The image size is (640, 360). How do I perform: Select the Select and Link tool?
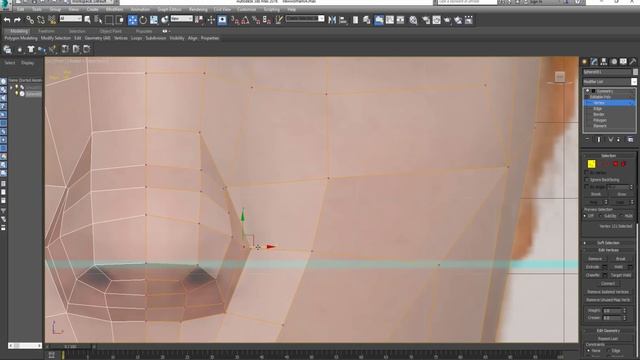click(30, 20)
